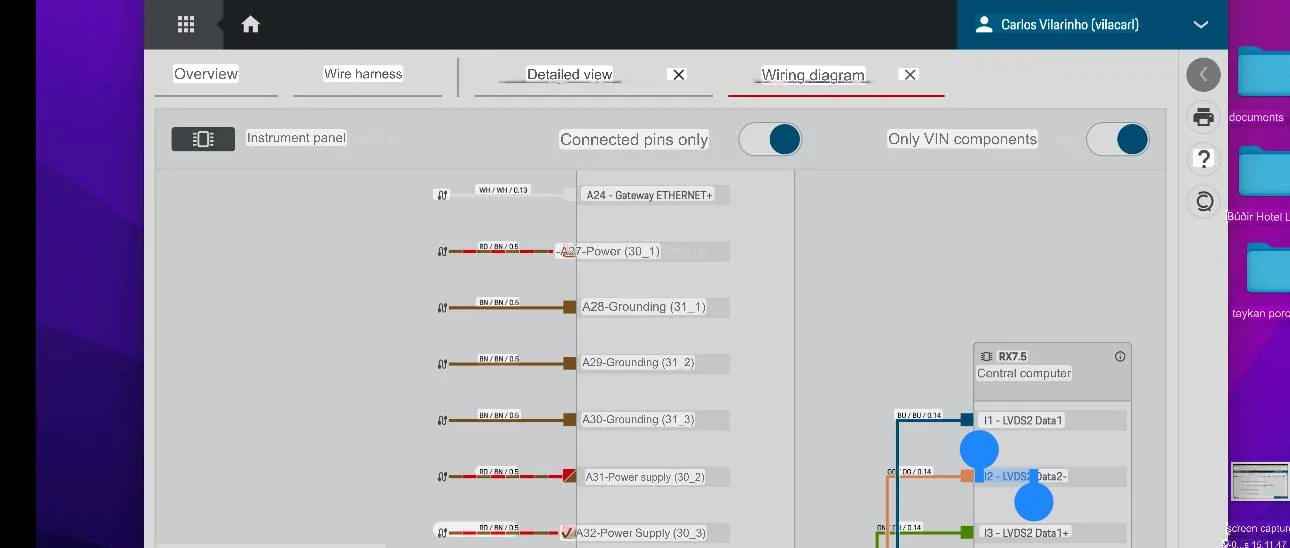Click the magnifier search icon in sidebar

[x=1204, y=201]
